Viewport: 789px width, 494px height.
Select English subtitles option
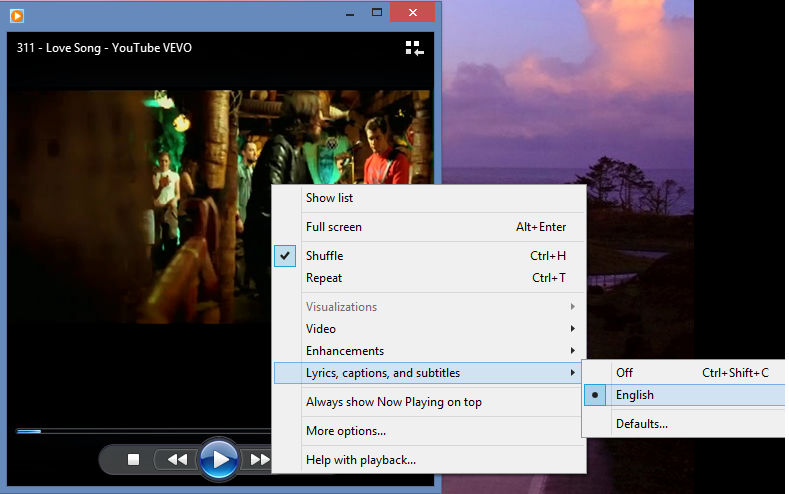pyautogui.click(x=685, y=395)
